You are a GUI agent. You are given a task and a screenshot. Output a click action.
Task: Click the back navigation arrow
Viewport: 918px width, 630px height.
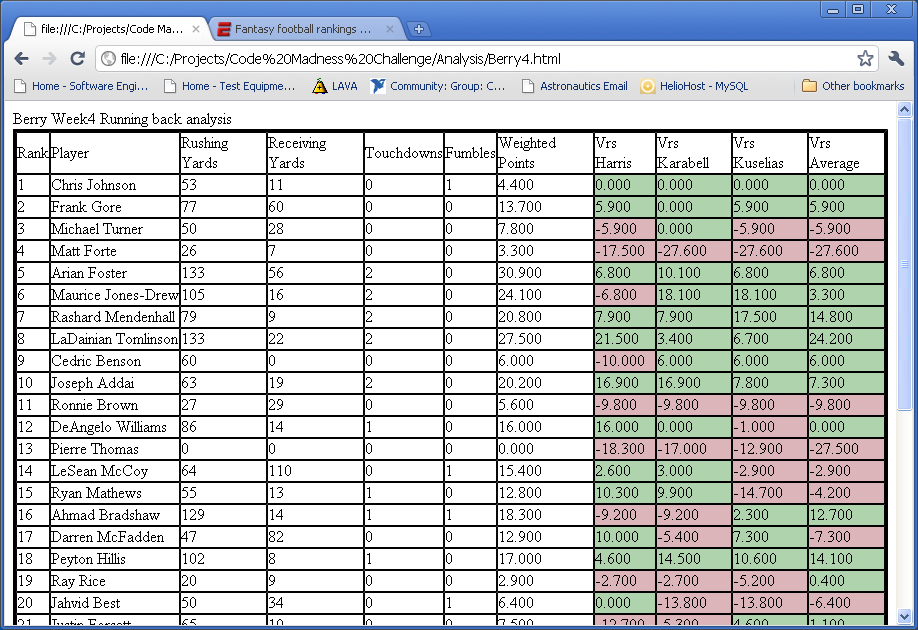(22, 58)
